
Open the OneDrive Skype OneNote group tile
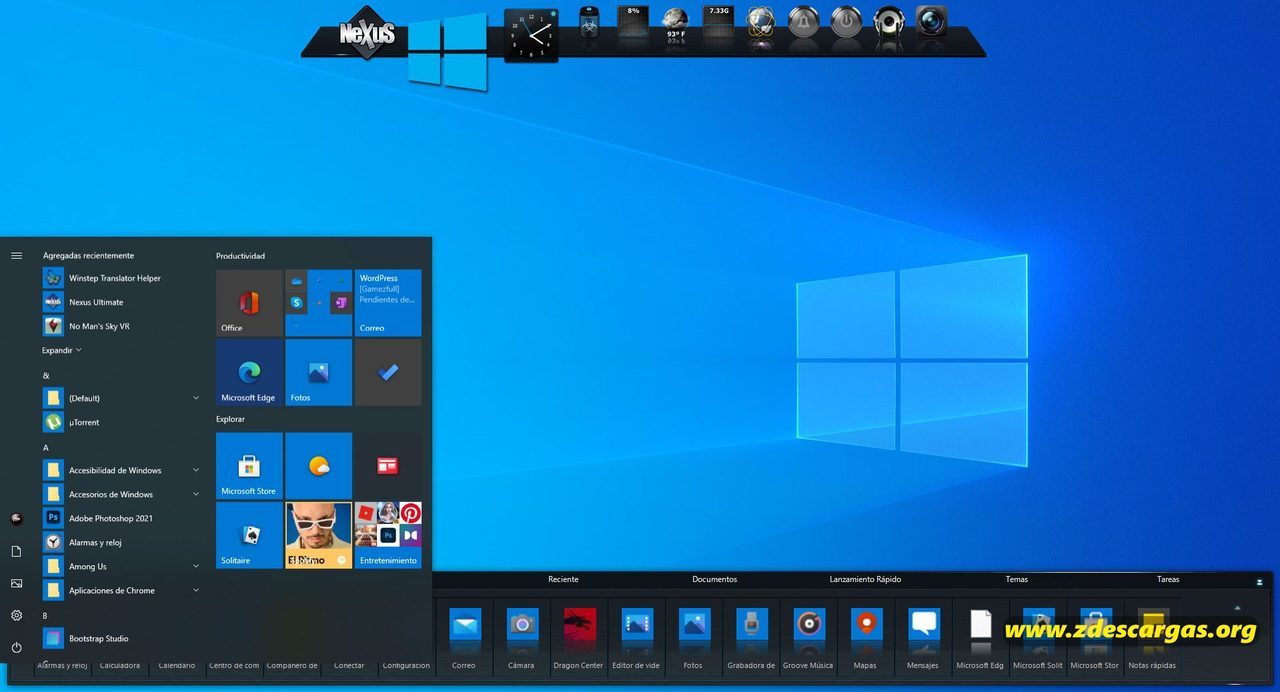[318, 302]
